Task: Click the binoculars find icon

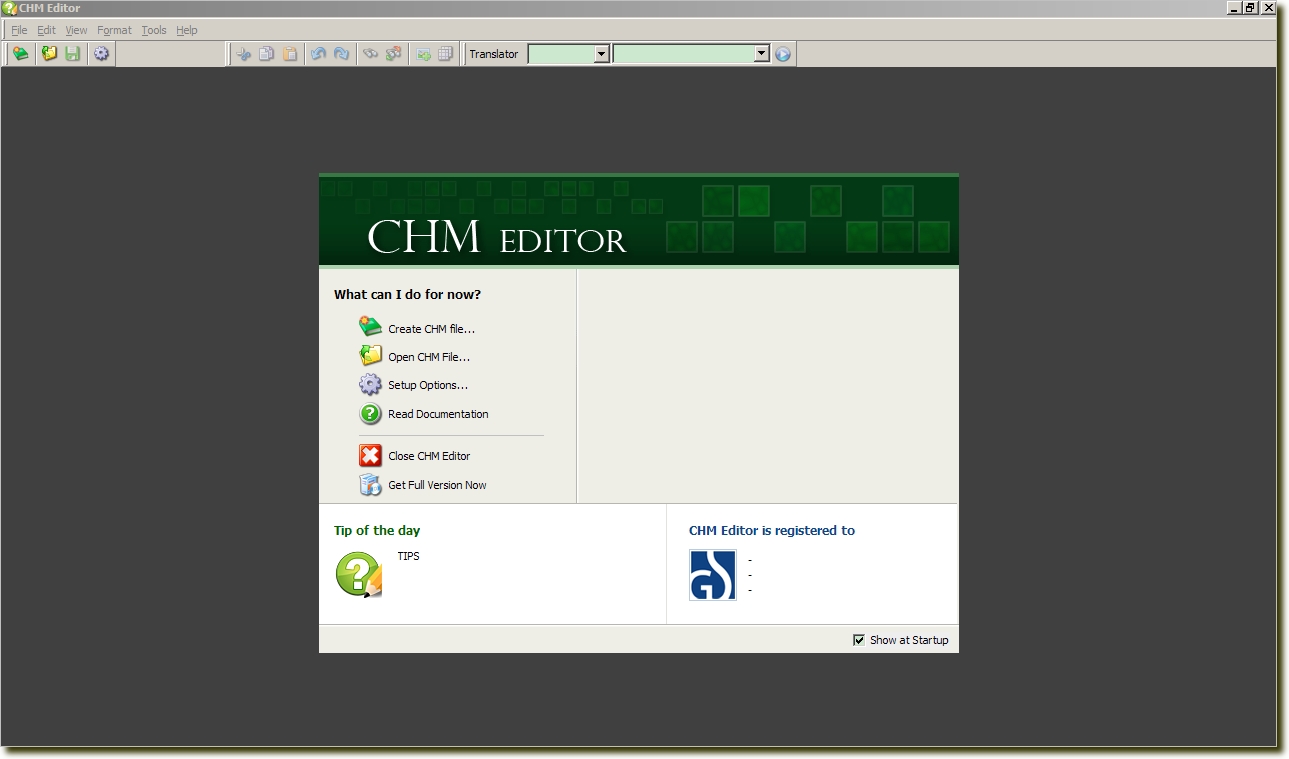Action: (x=370, y=54)
